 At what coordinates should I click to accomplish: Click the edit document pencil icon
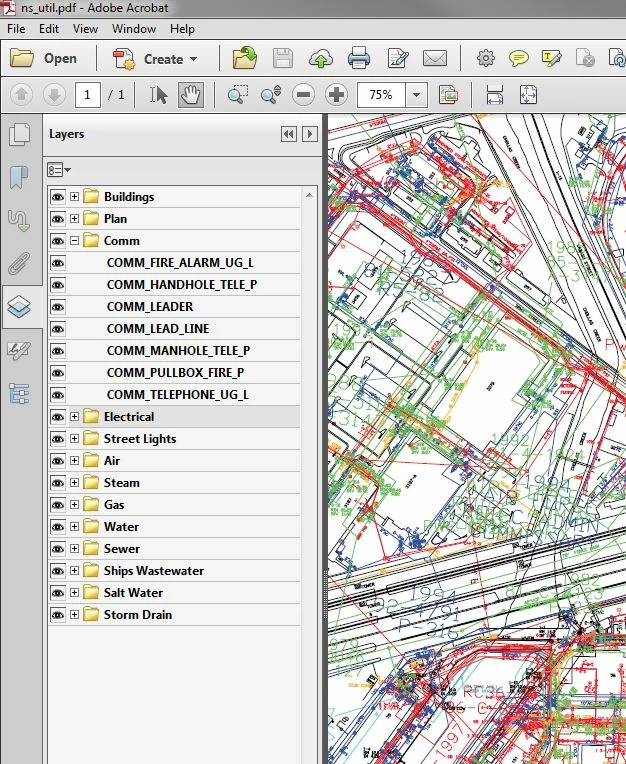(398, 58)
